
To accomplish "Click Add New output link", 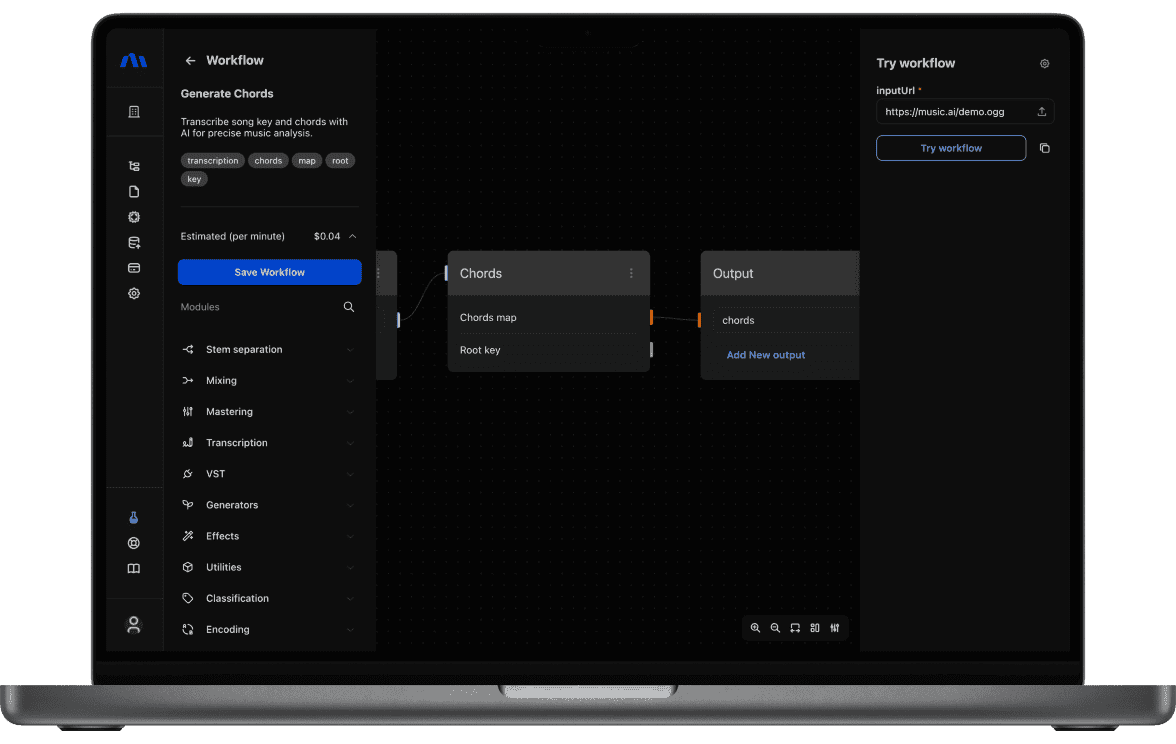I will pyautogui.click(x=765, y=355).
